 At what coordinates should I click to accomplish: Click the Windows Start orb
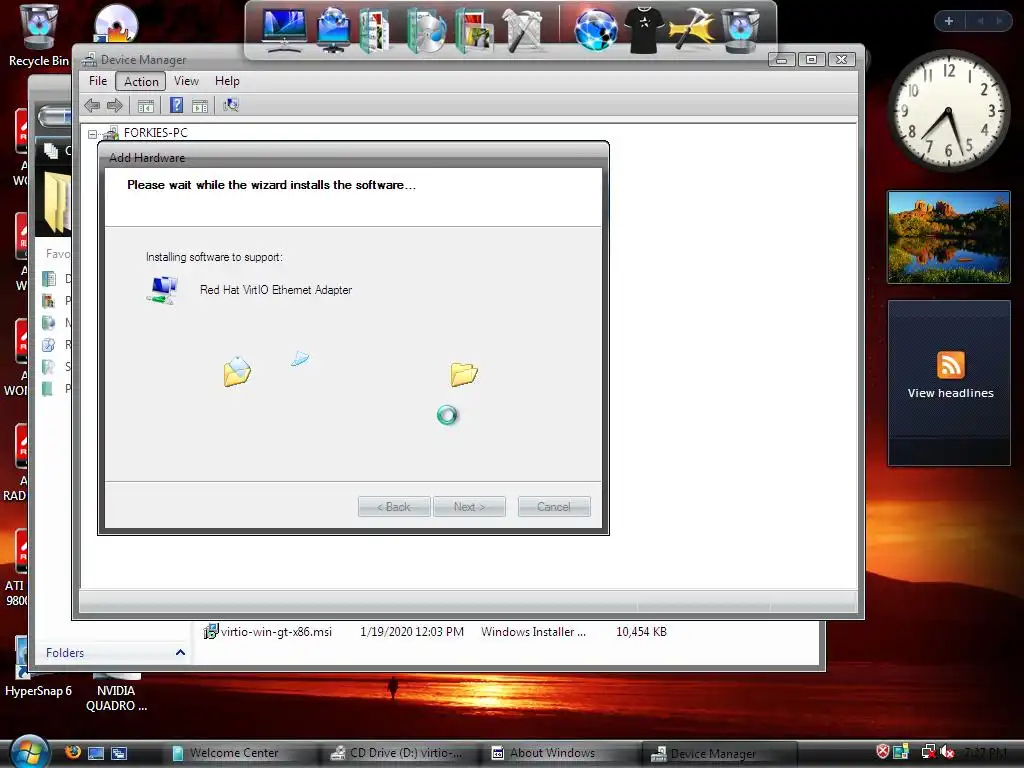tap(29, 752)
